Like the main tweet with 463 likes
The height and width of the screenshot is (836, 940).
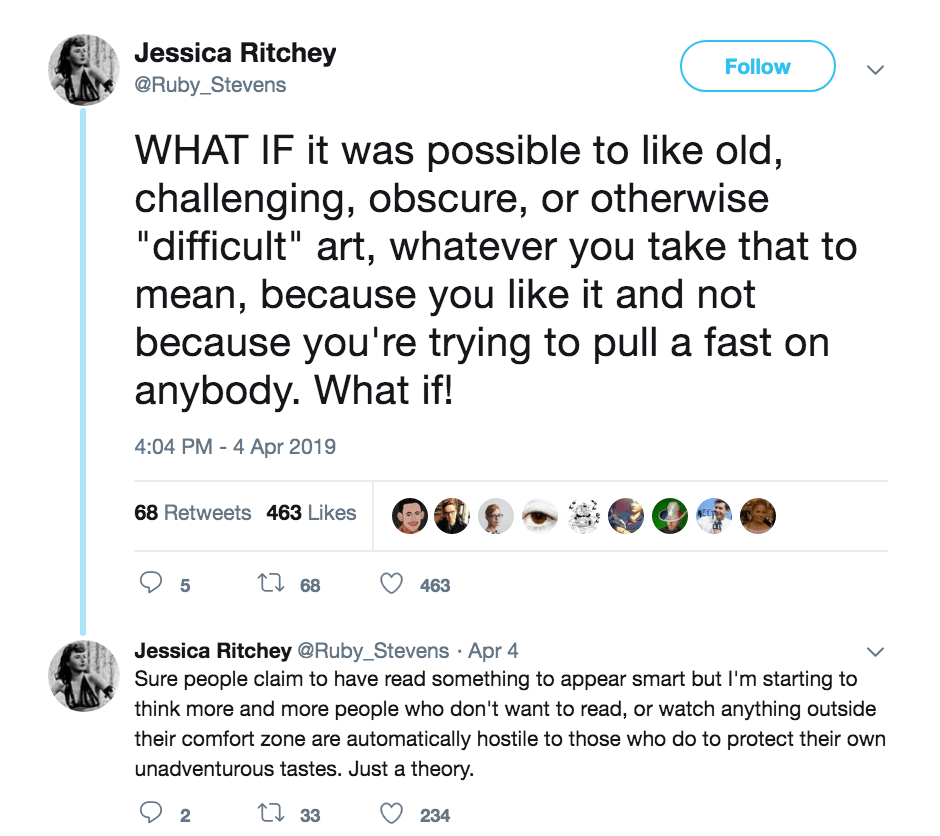coord(393,585)
